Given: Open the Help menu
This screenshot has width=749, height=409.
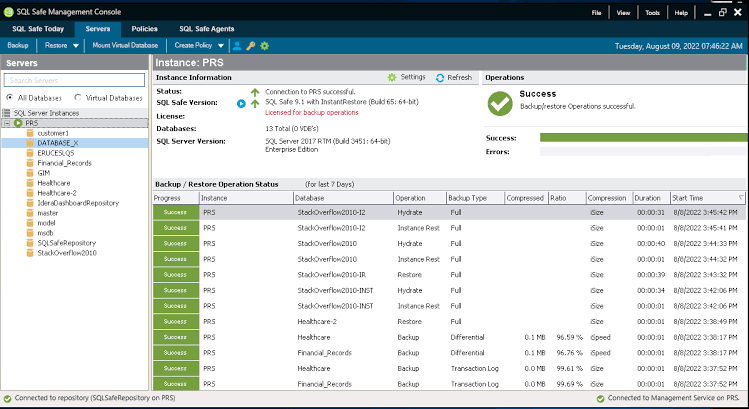Looking at the screenshot, I should (681, 13).
